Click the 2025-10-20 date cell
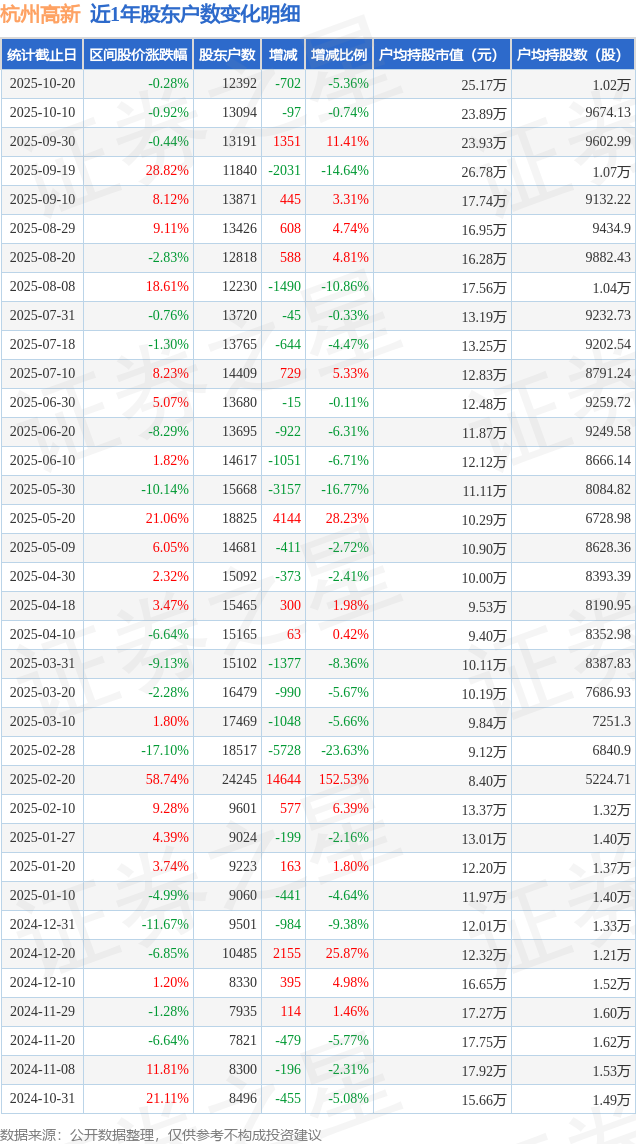636x1144 pixels. (x=42, y=84)
